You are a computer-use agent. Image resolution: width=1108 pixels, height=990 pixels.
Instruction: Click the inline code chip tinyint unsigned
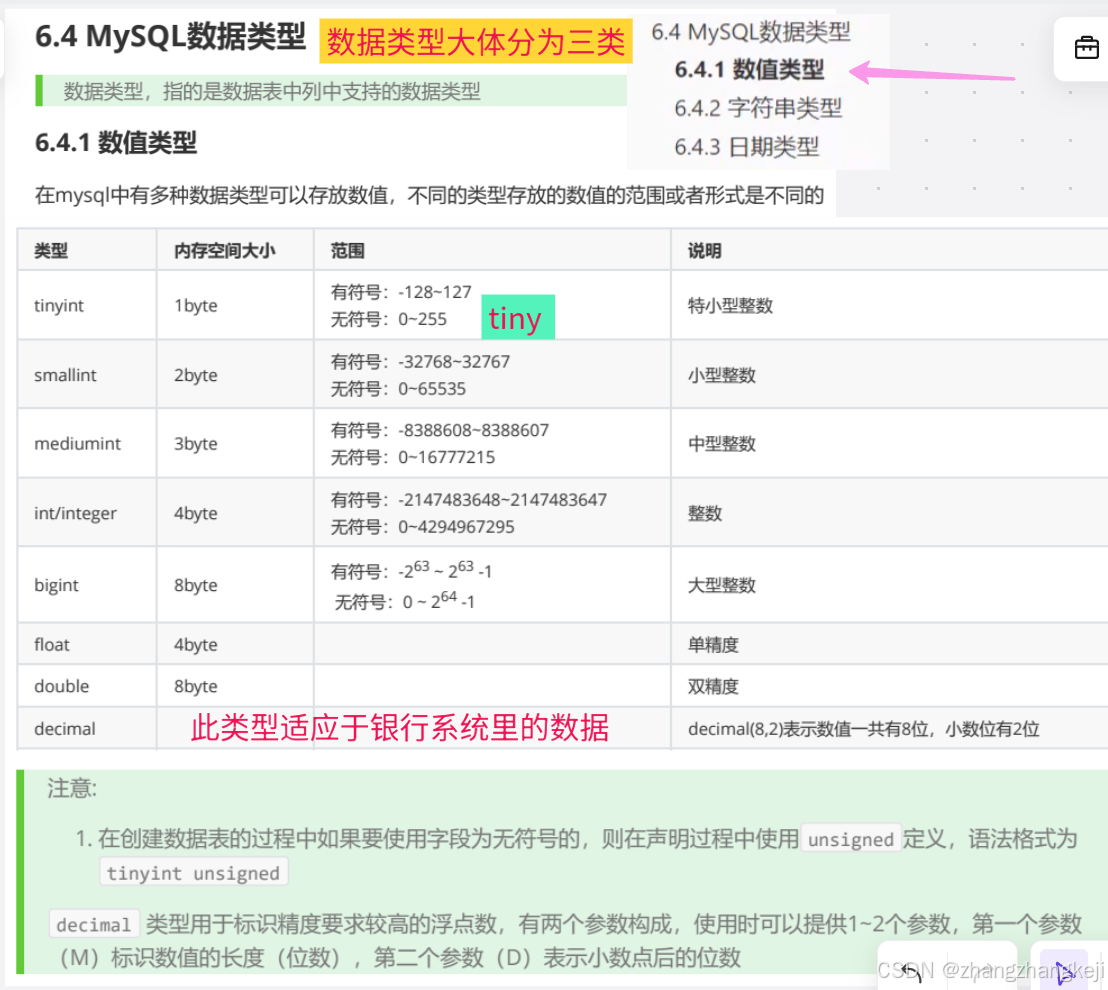point(193,873)
